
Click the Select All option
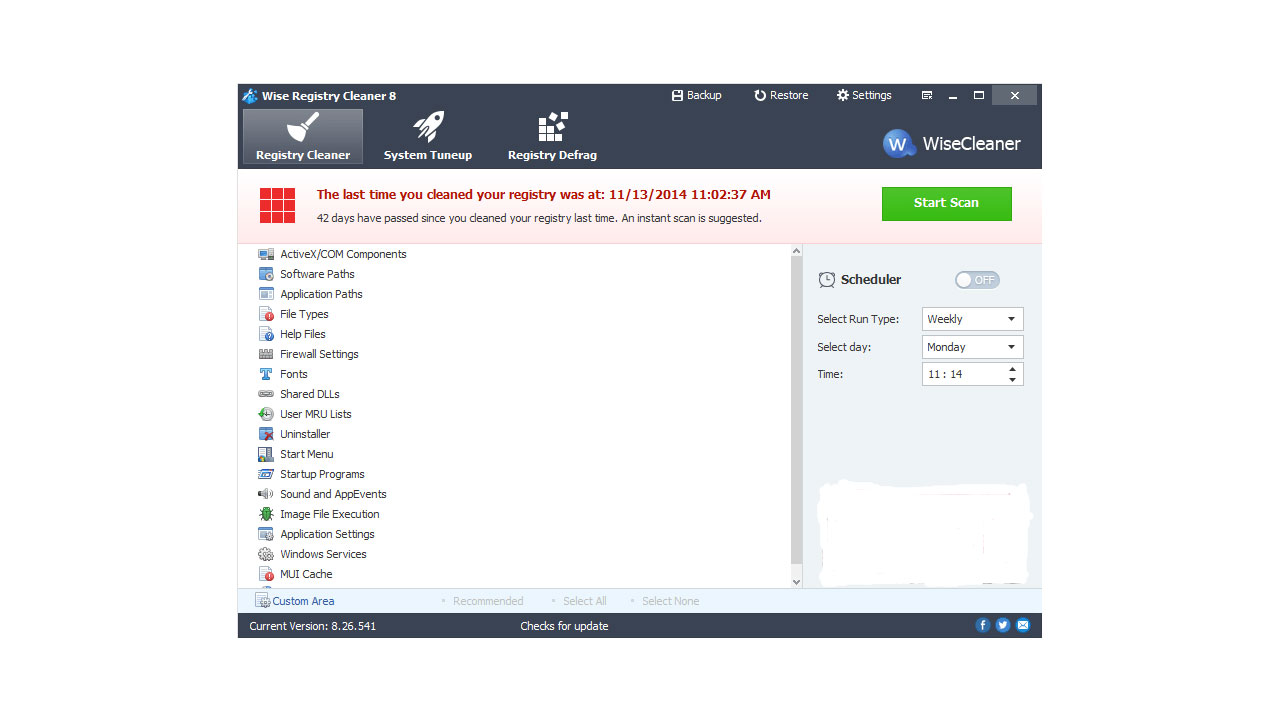point(585,601)
